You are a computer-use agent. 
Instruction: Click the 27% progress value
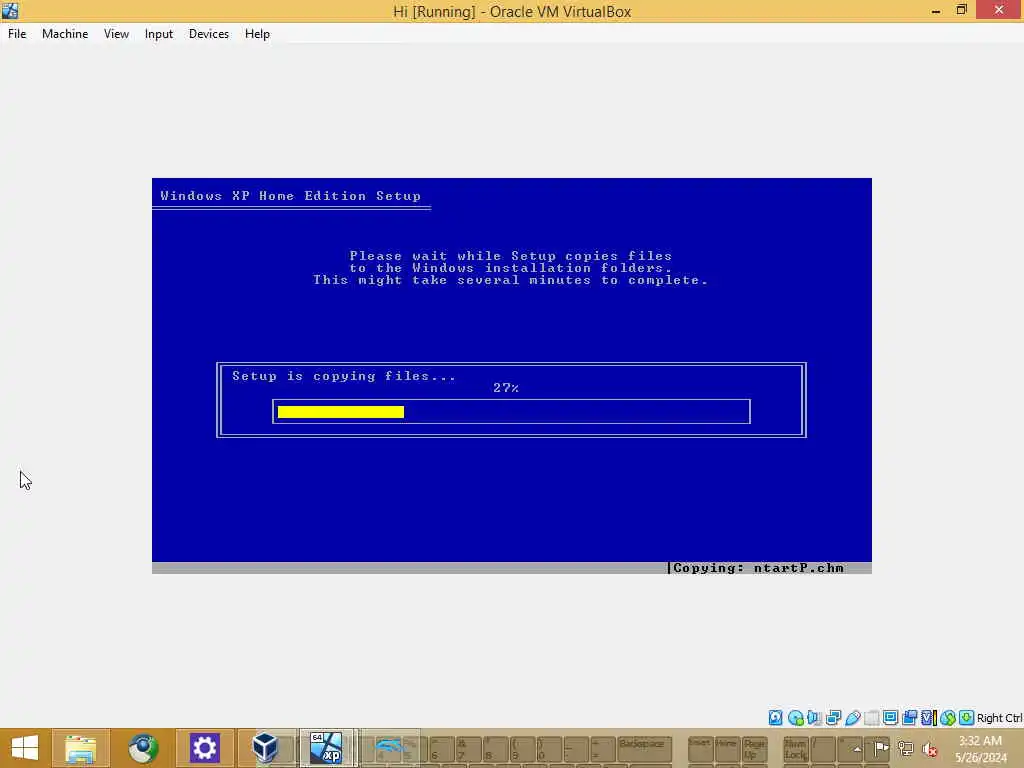tap(506, 388)
